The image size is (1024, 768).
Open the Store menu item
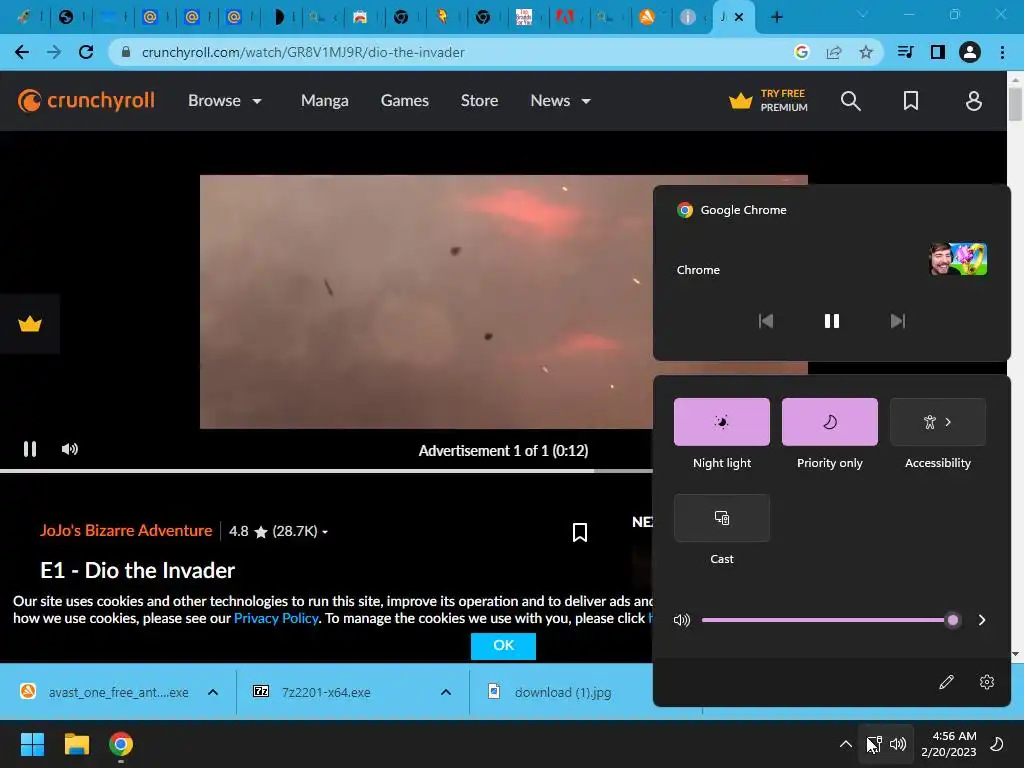[479, 101]
